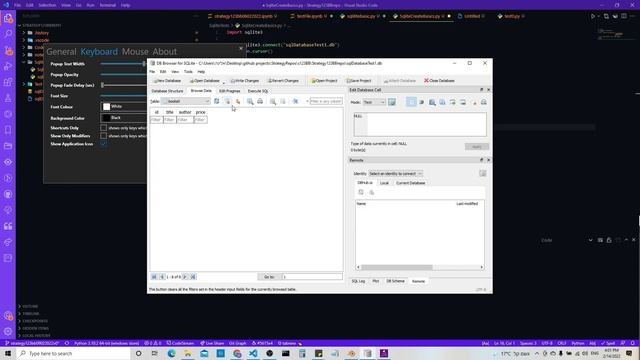The height and width of the screenshot is (360, 640).
Task: Click Save Project toolbar button
Action: pos(358,81)
